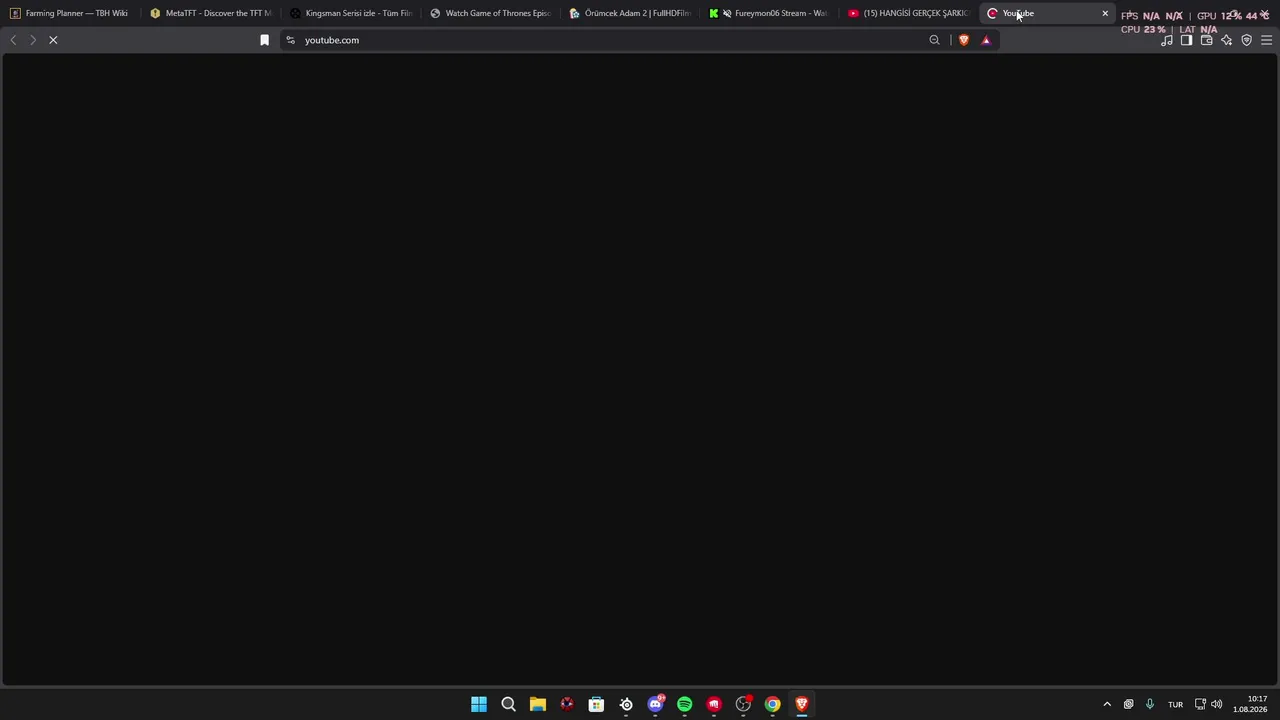Viewport: 1280px width, 720px height.
Task: Open Spotify from the taskbar
Action: pyautogui.click(x=684, y=704)
